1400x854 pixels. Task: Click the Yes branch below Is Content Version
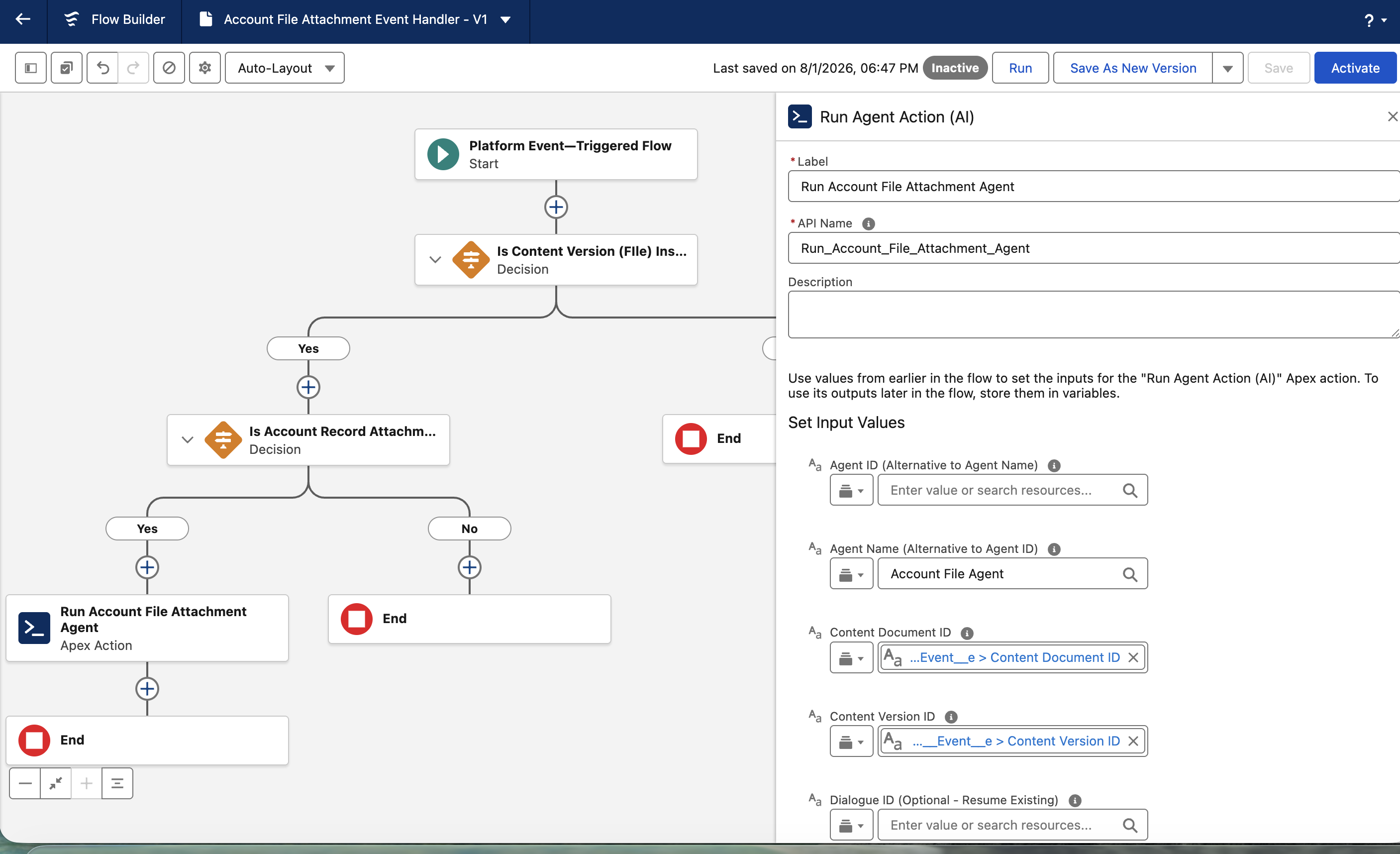point(308,348)
